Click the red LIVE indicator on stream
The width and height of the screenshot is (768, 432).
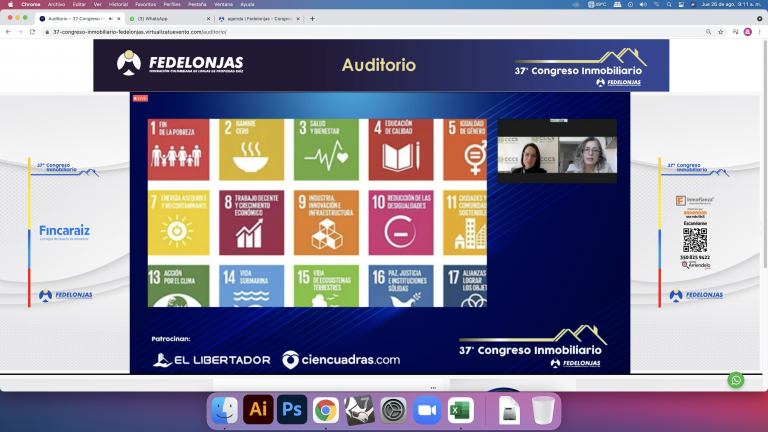coord(140,98)
